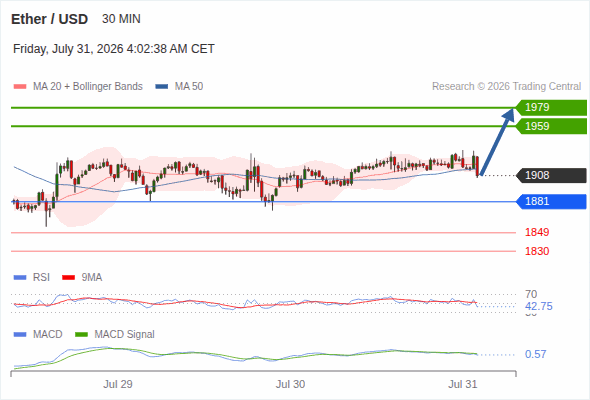Click the blue upward forecast arrow

pos(497,142)
